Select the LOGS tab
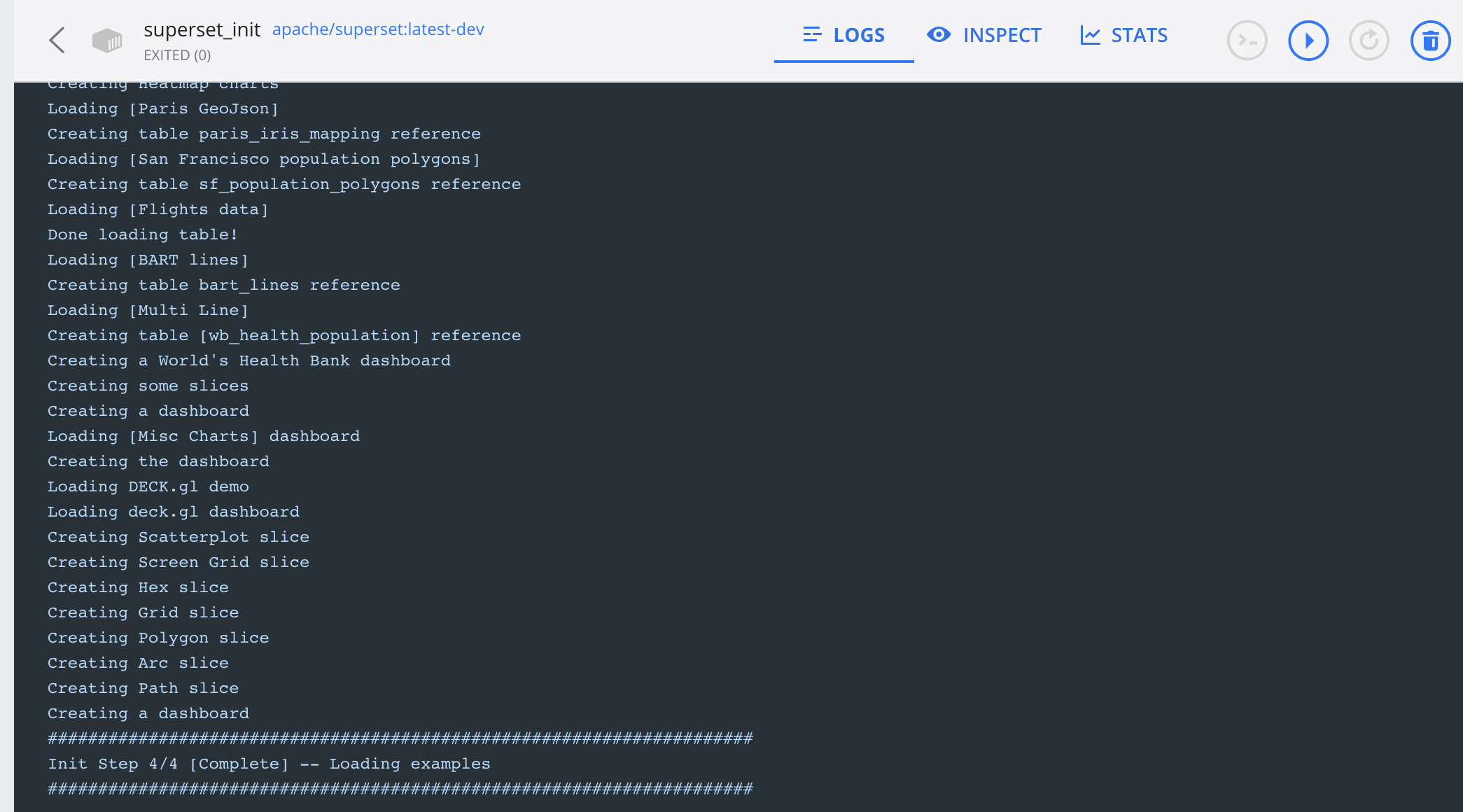1463x812 pixels. (857, 34)
